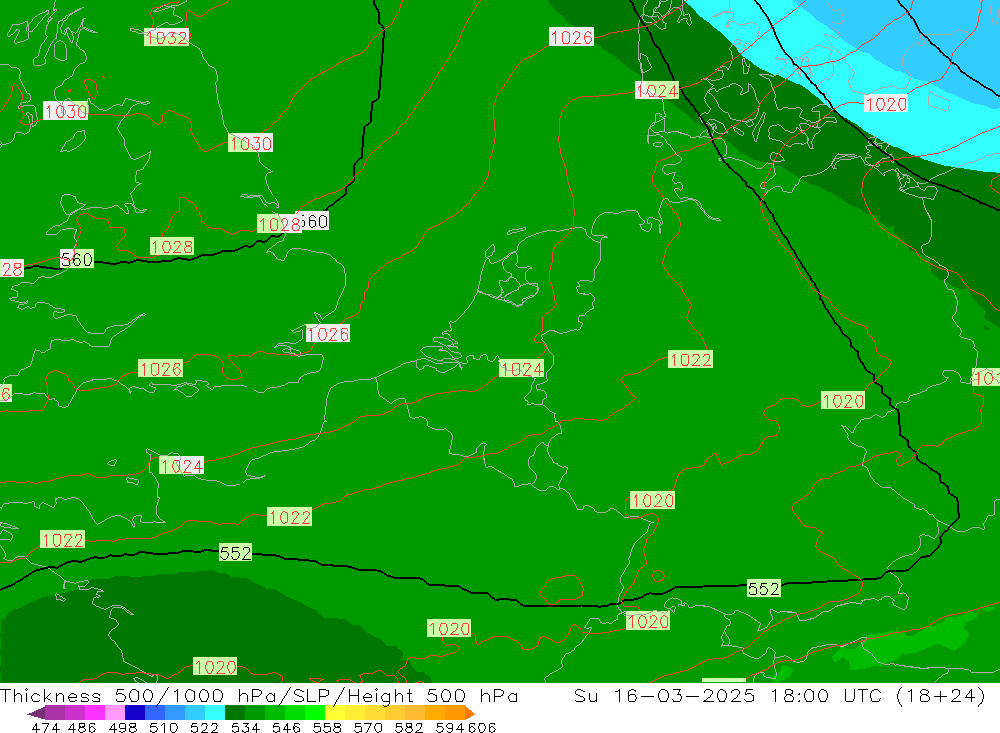Screen dimensions: 1000x733
Task: Click the date text 'Su 16-03-2025 18:00 UTC (18+24)'
Action: [779, 695]
